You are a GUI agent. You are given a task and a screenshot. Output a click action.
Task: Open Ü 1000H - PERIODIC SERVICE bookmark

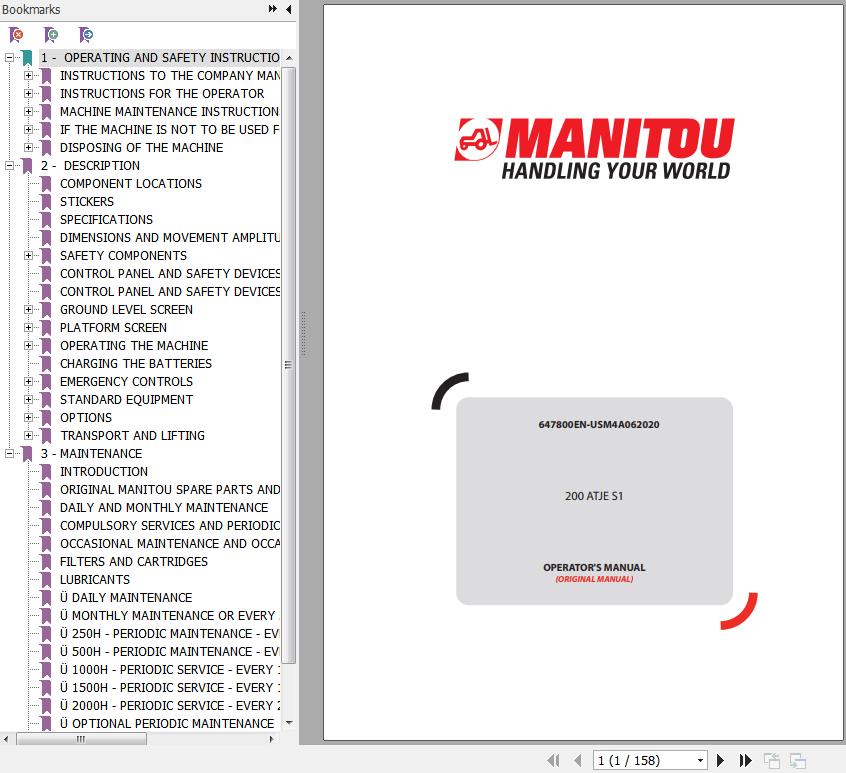(169, 669)
